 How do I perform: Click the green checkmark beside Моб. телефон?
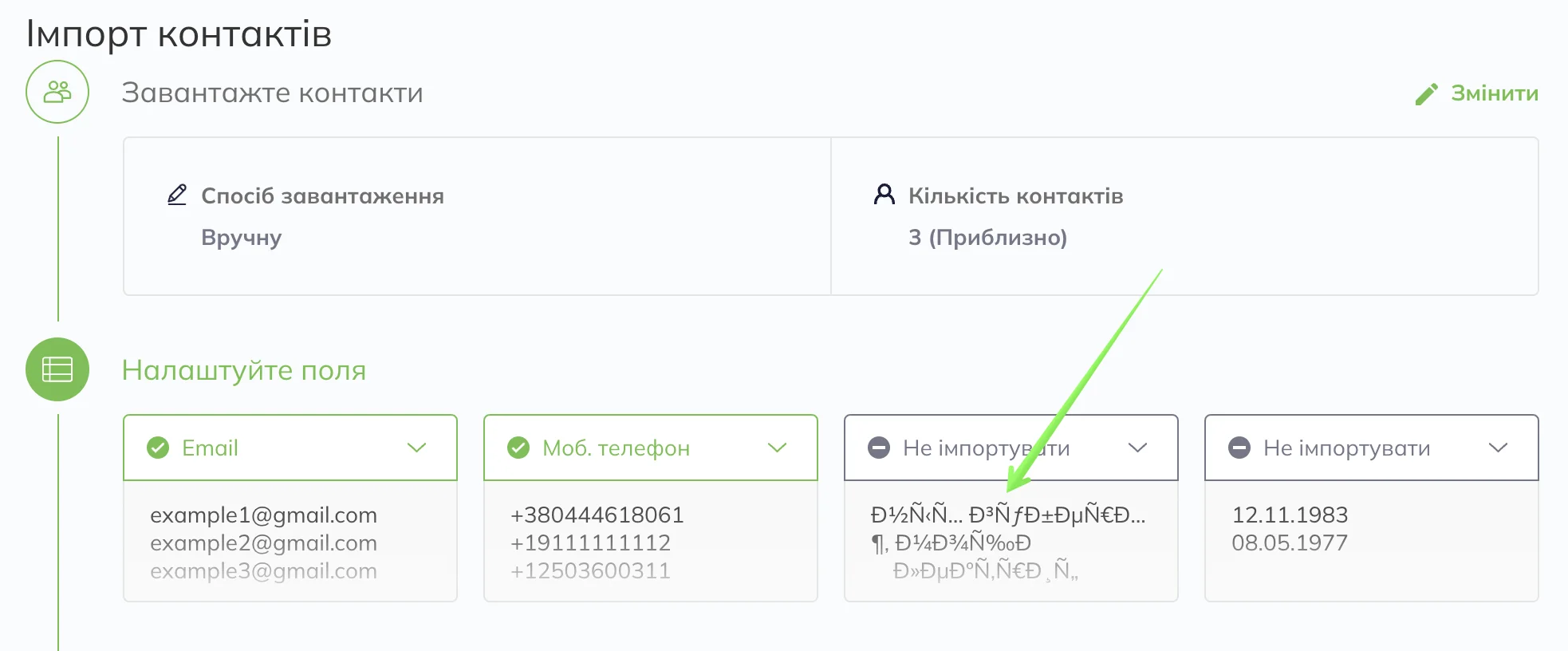point(518,448)
